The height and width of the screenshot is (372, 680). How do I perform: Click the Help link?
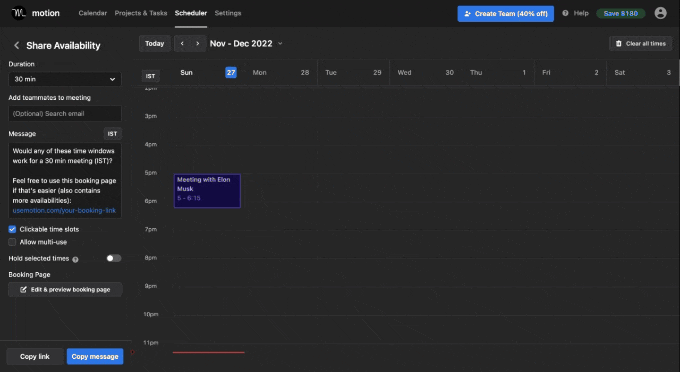pyautogui.click(x=581, y=13)
